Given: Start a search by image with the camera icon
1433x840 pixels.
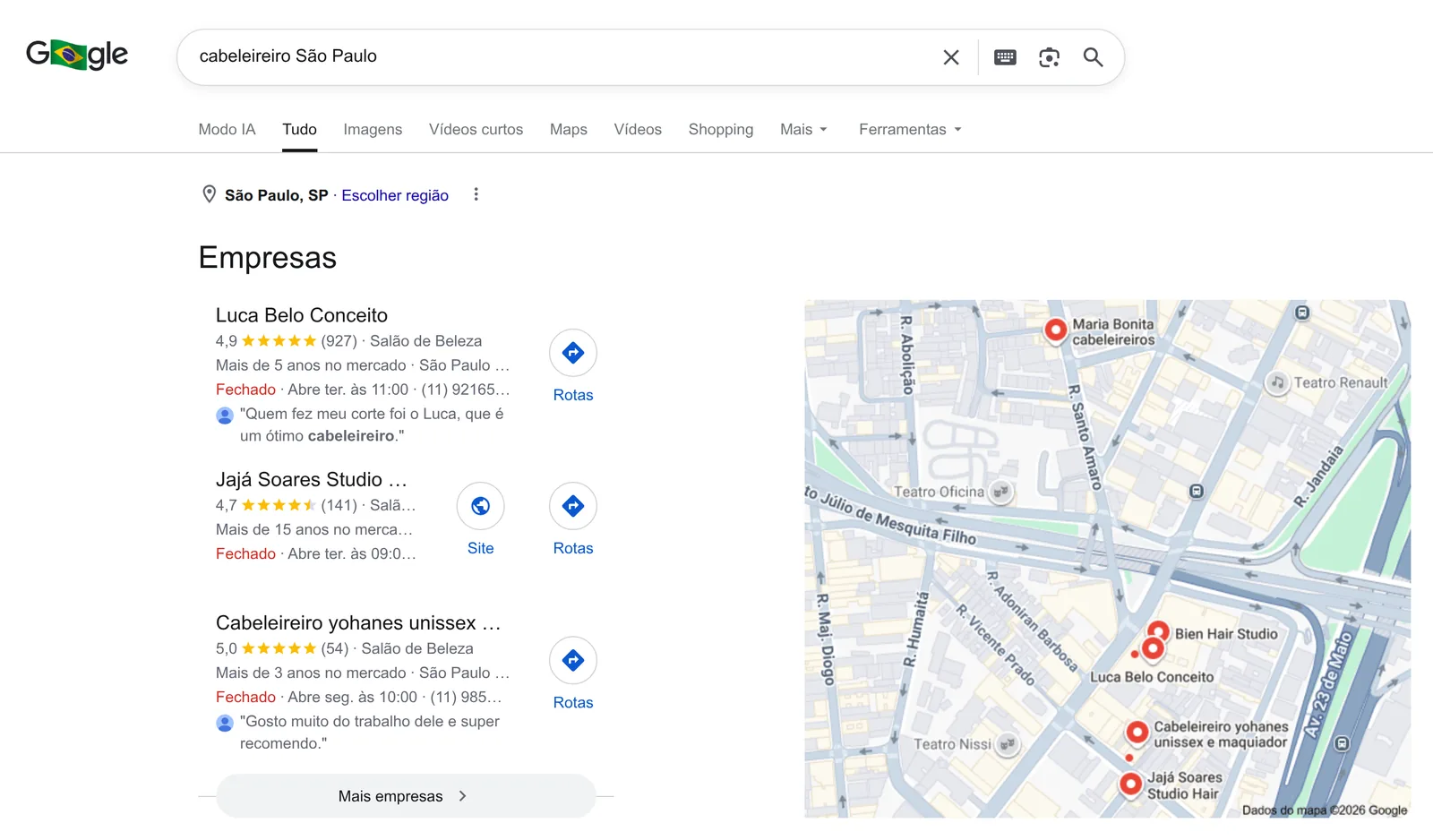Looking at the screenshot, I should click(1049, 57).
